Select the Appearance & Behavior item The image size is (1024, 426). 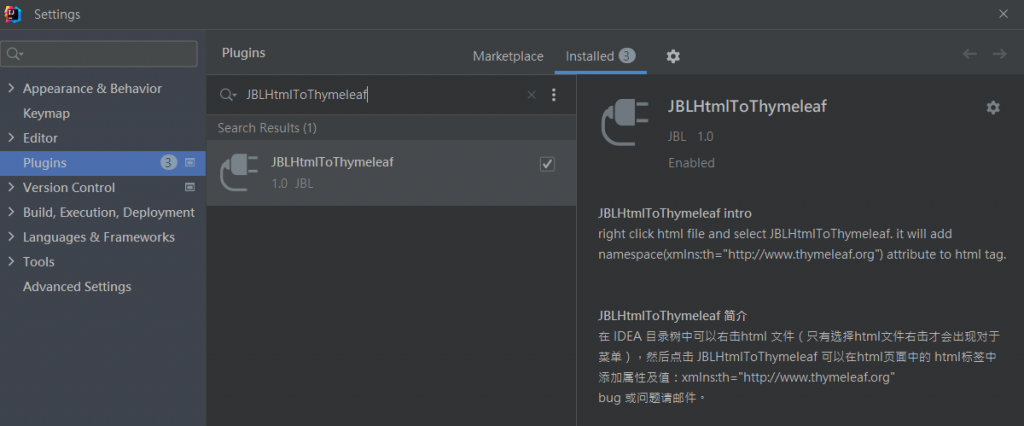92,89
